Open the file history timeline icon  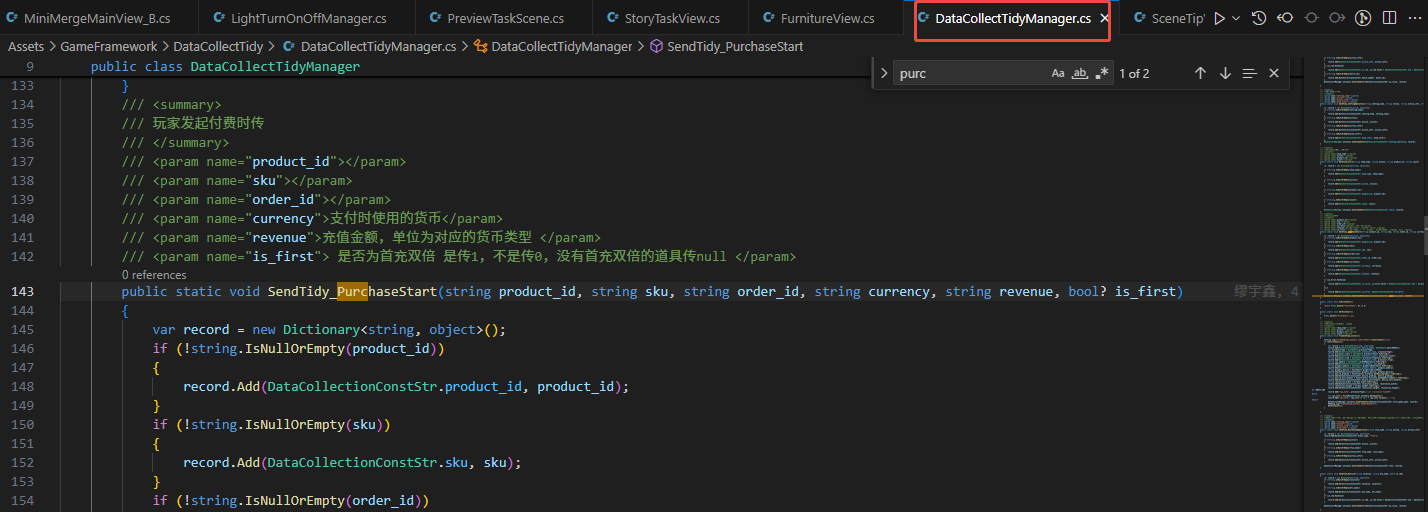1259,18
